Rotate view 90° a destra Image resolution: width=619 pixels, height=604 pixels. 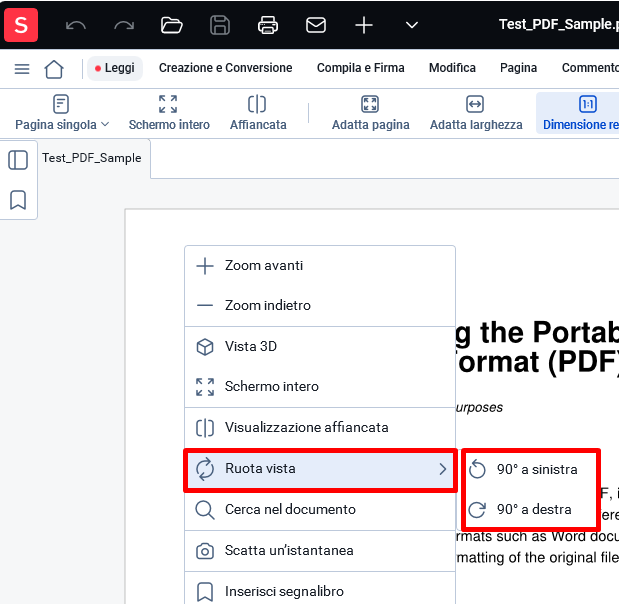529,510
